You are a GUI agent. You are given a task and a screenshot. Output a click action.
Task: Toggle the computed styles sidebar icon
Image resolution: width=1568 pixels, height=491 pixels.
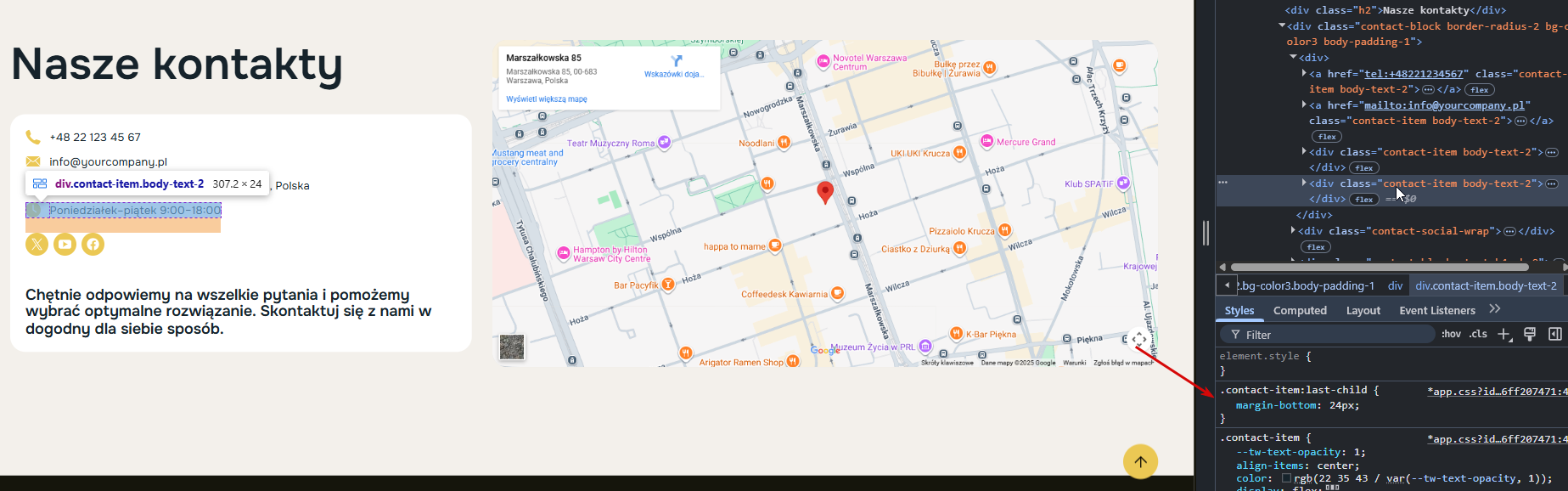coord(1555,335)
